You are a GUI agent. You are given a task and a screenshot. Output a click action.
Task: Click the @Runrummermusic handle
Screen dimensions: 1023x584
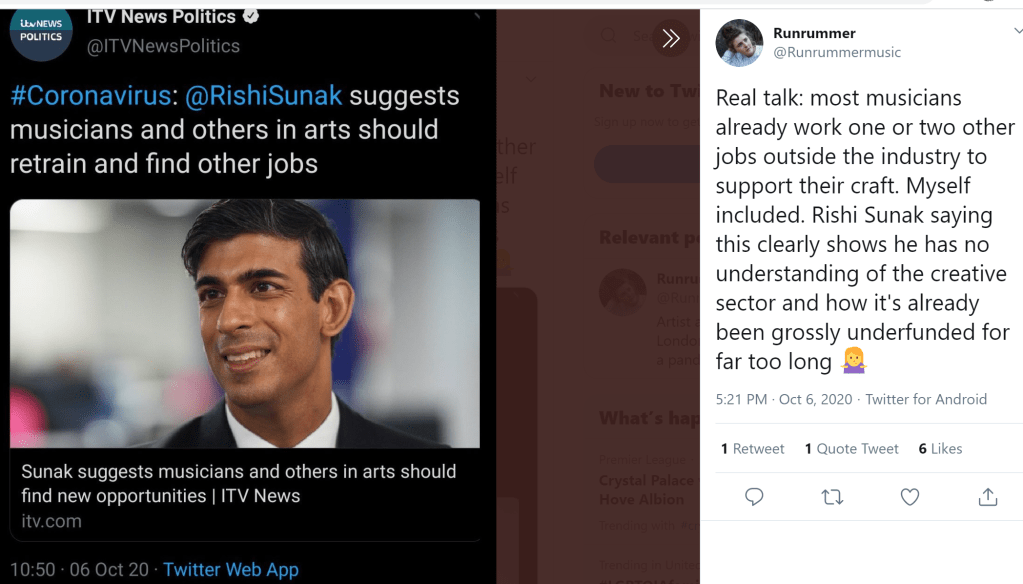tap(837, 52)
